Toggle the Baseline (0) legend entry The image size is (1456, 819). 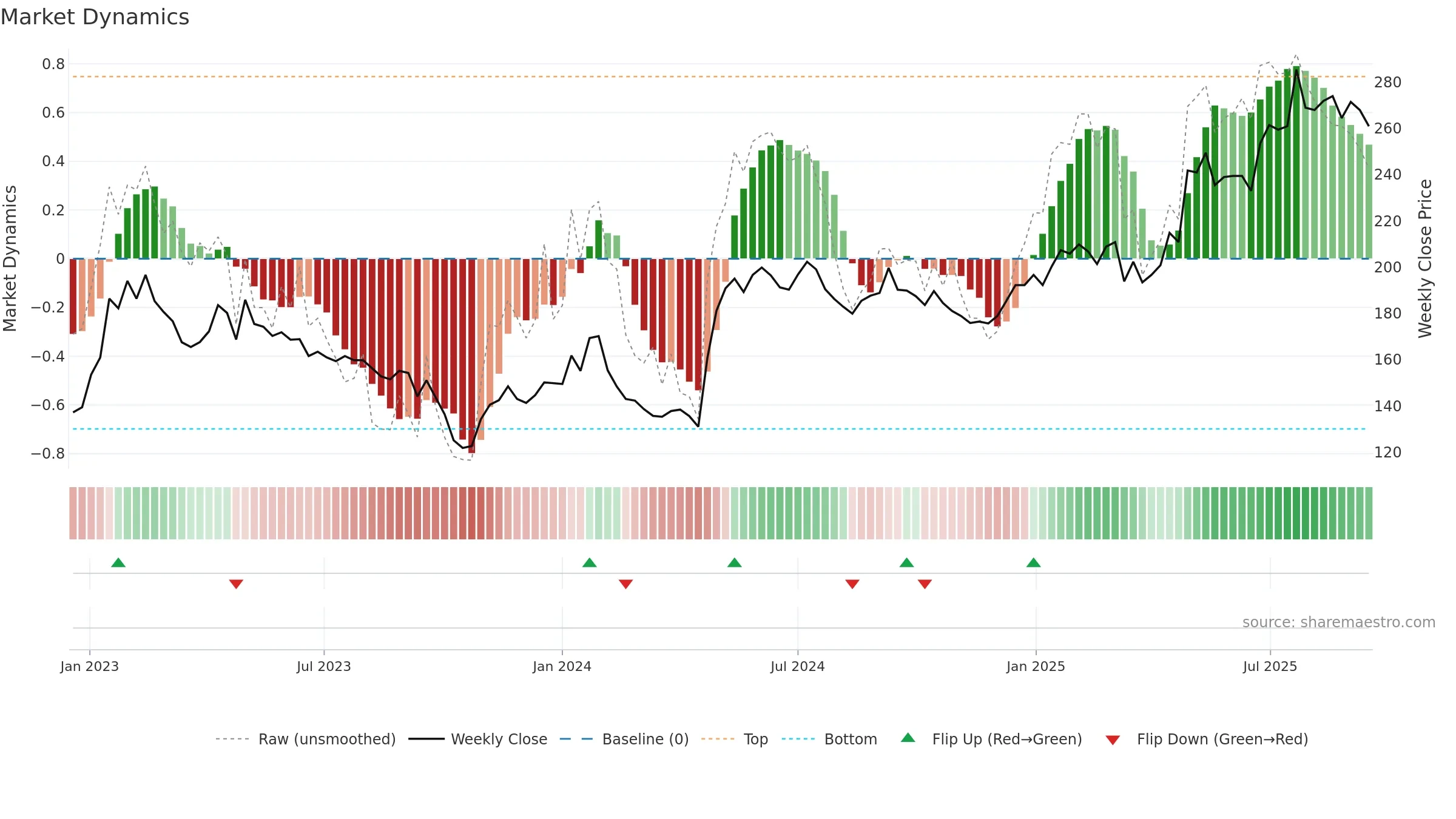point(624,739)
